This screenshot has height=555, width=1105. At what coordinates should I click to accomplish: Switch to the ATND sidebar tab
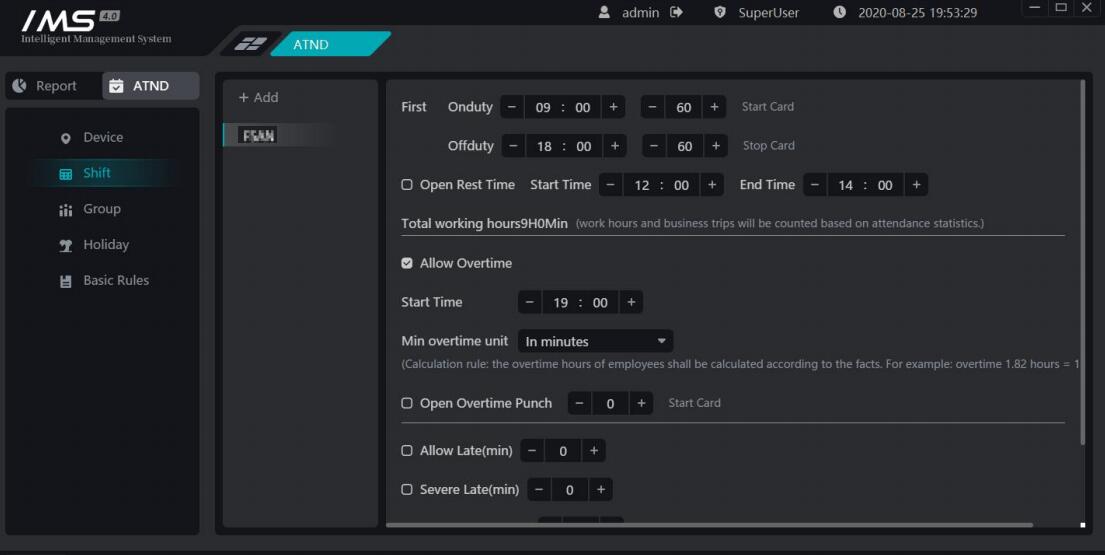[x=151, y=86]
